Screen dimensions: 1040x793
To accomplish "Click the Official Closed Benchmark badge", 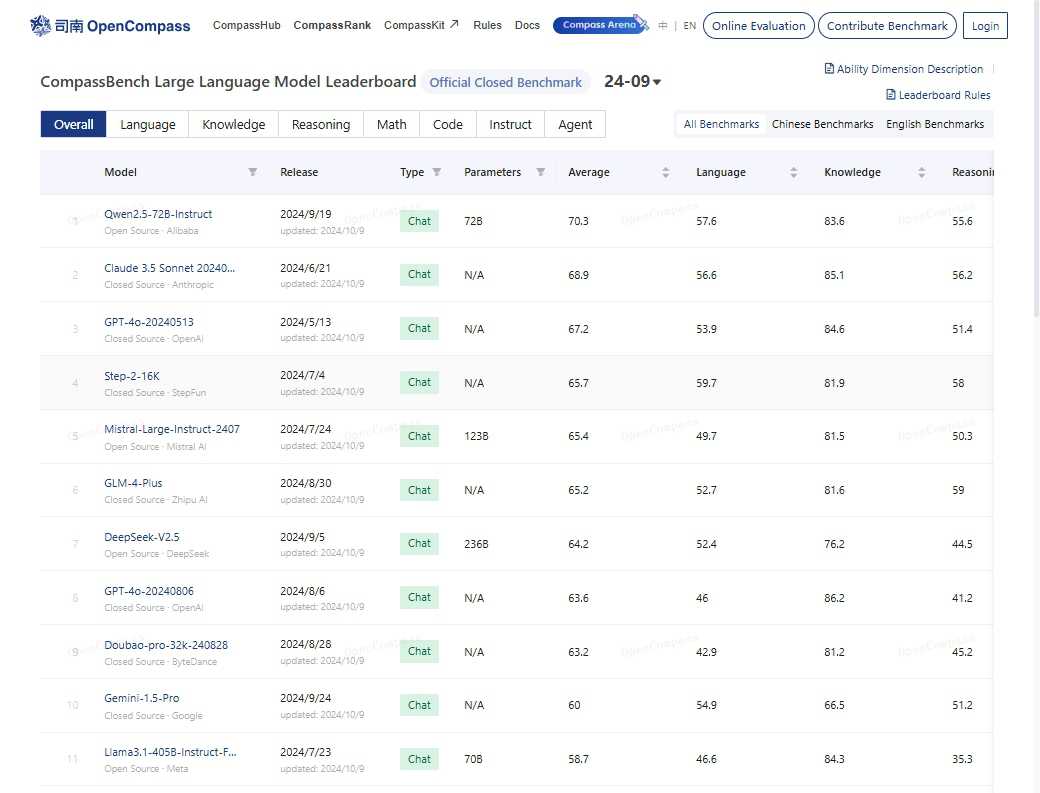I will [x=505, y=82].
